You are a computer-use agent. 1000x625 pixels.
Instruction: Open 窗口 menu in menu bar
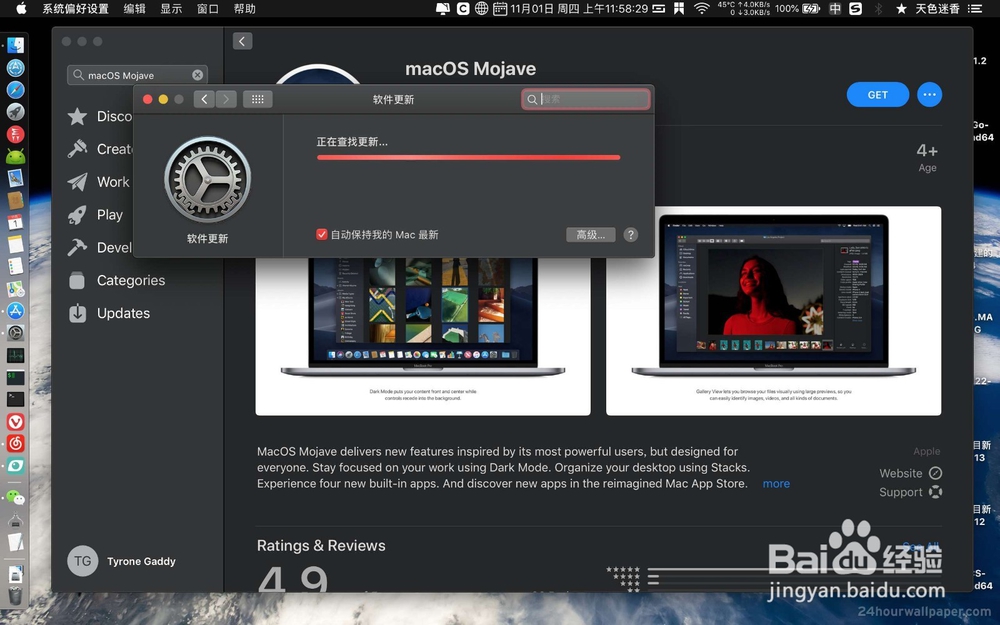(208, 8)
